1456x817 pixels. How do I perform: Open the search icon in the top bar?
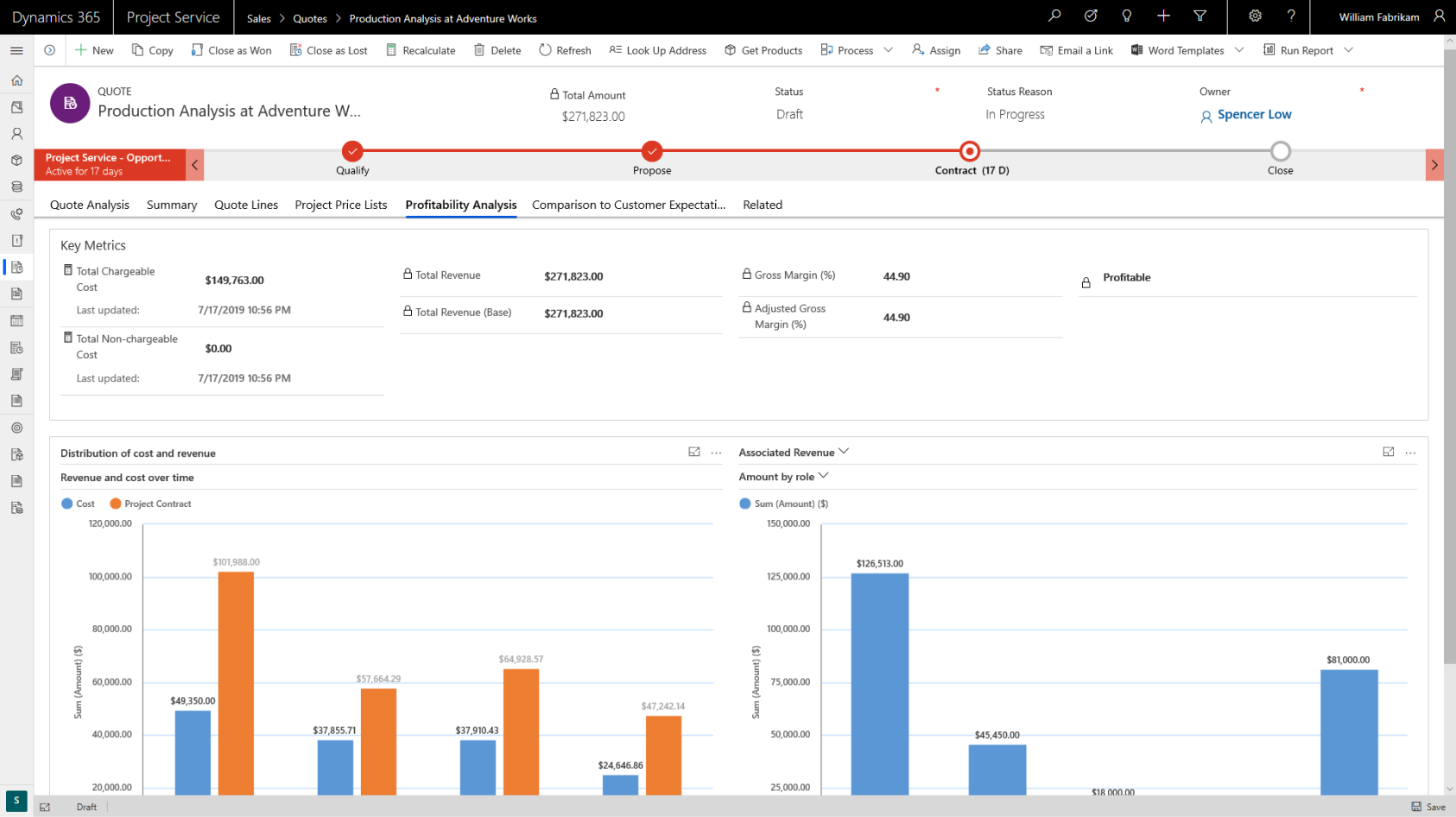pyautogui.click(x=1054, y=16)
